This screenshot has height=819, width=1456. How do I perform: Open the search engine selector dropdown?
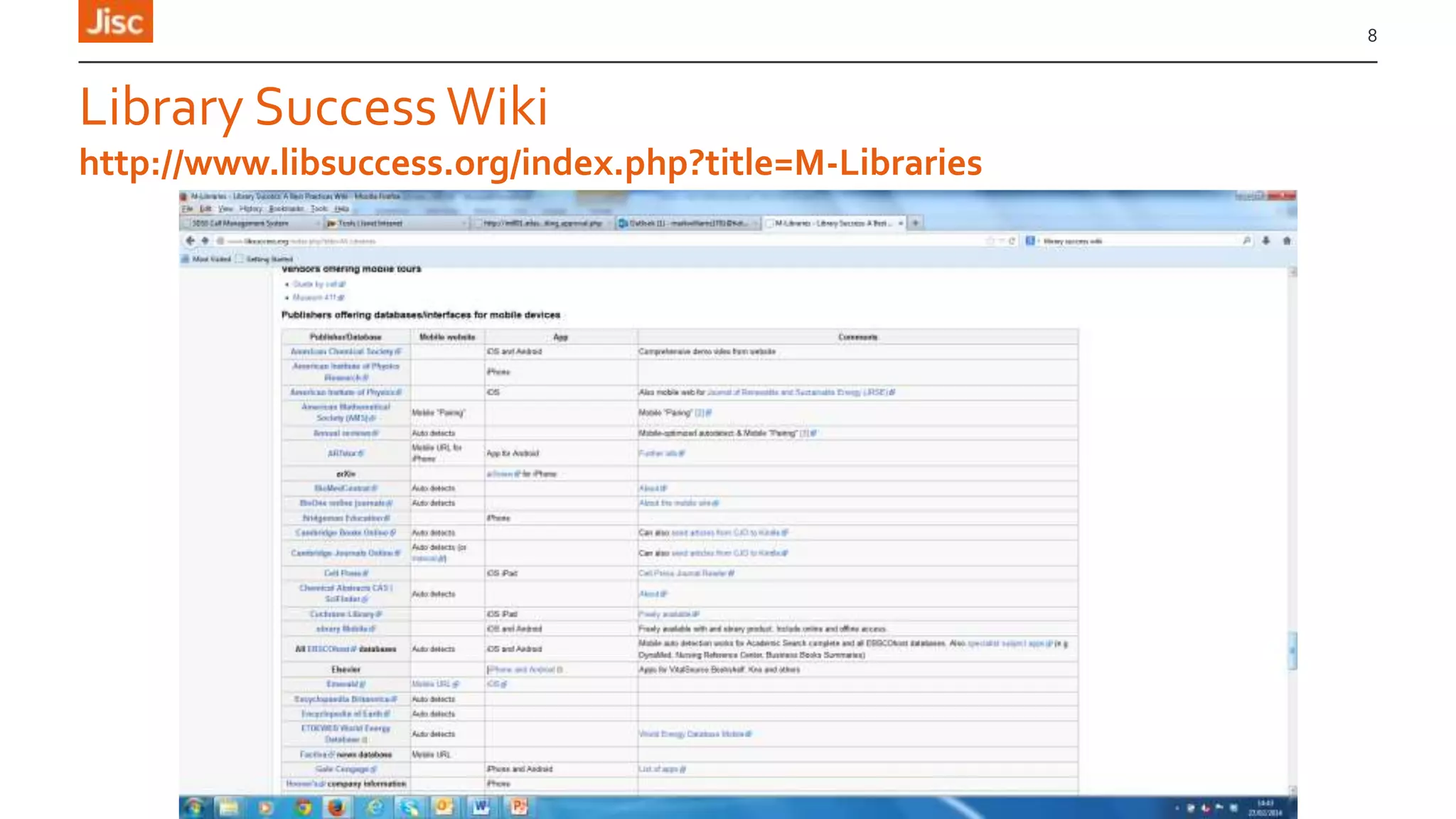(x=1032, y=241)
